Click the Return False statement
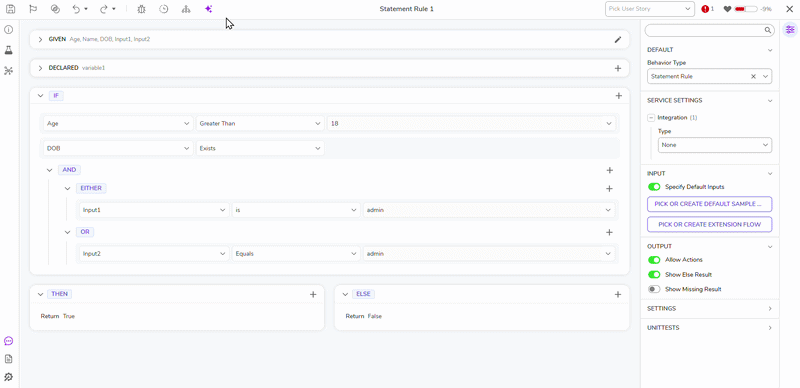This screenshot has height=388, width=800. [364, 317]
